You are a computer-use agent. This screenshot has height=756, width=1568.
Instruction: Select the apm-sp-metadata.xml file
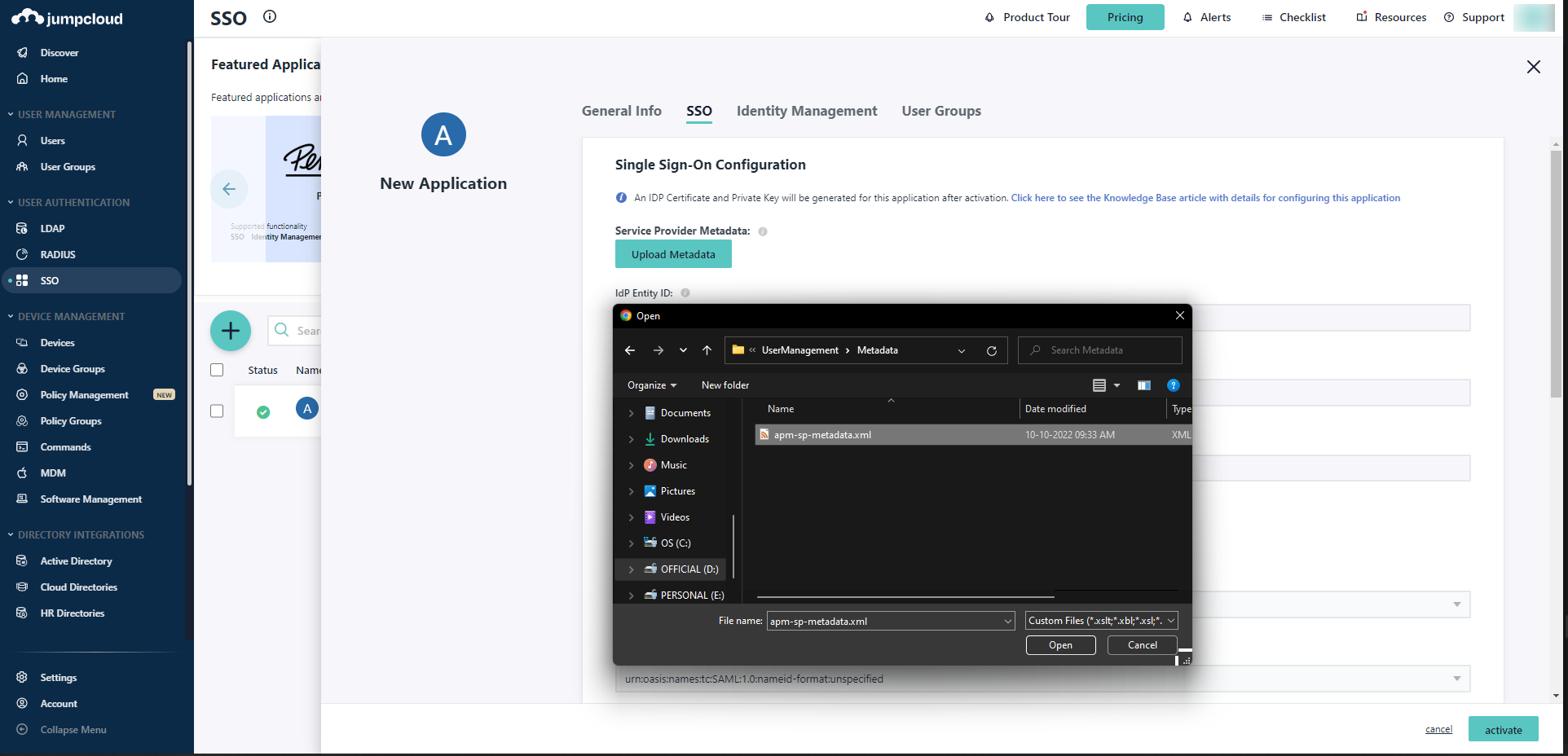822,435
